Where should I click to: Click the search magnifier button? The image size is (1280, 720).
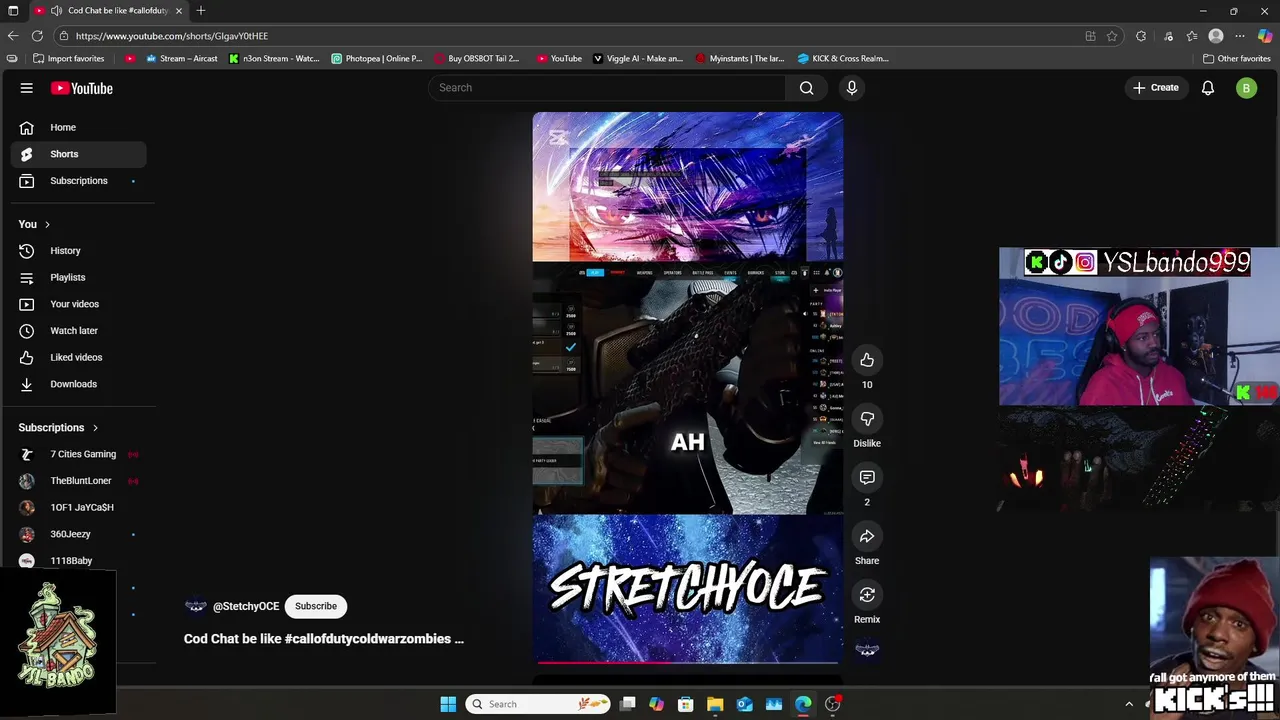(x=806, y=88)
